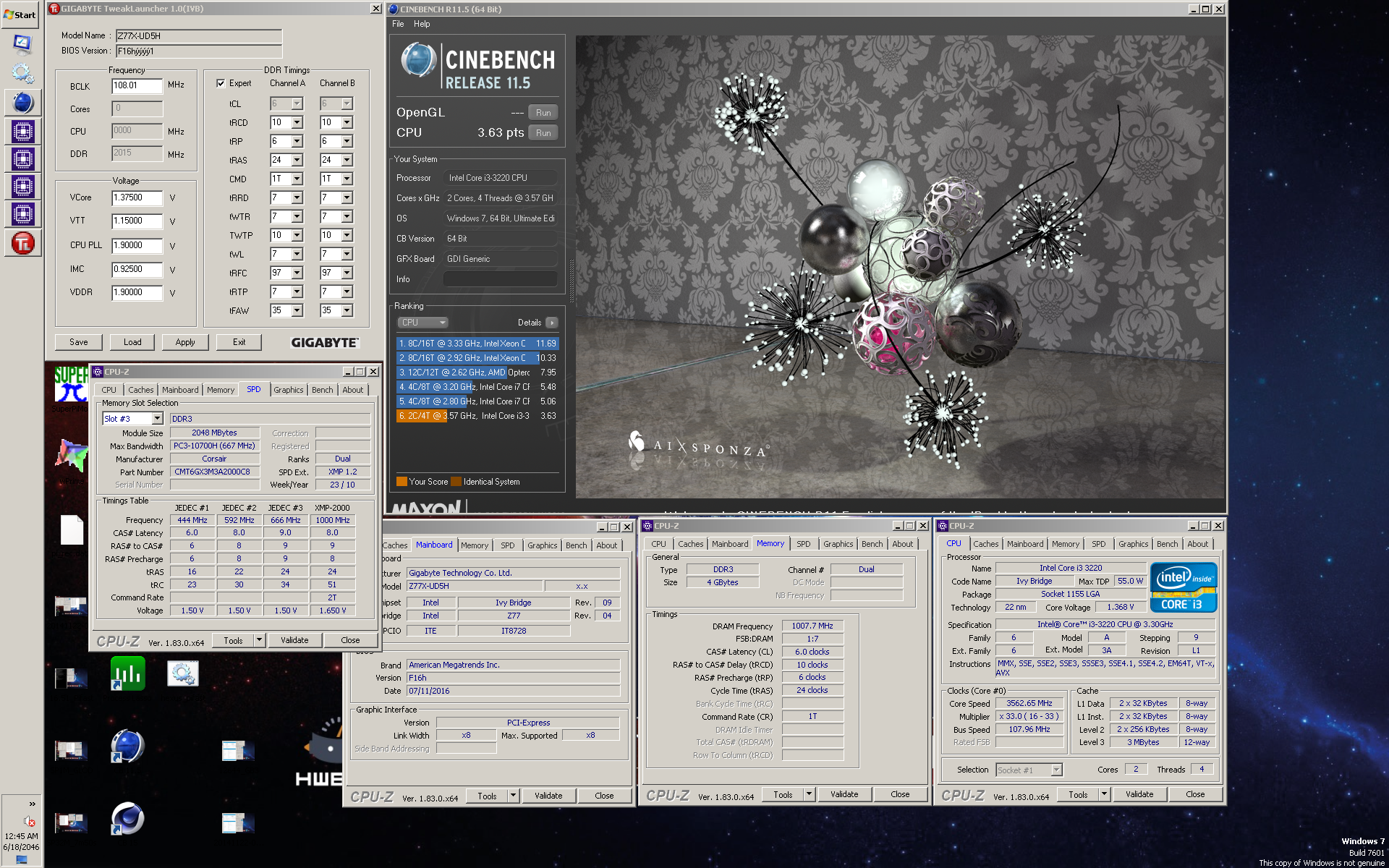Image resolution: width=1389 pixels, height=868 pixels.
Task: Click the Intel Core i3 inside logo
Action: (x=1184, y=587)
